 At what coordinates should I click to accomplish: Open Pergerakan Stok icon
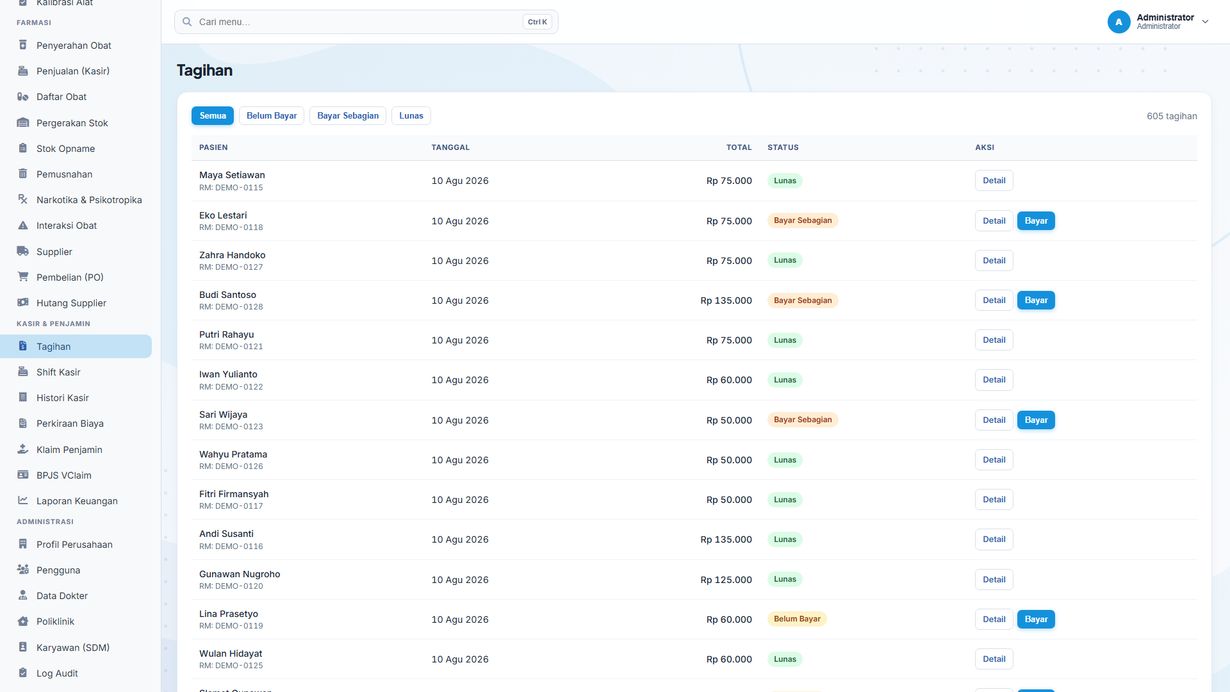pyautogui.click(x=23, y=123)
